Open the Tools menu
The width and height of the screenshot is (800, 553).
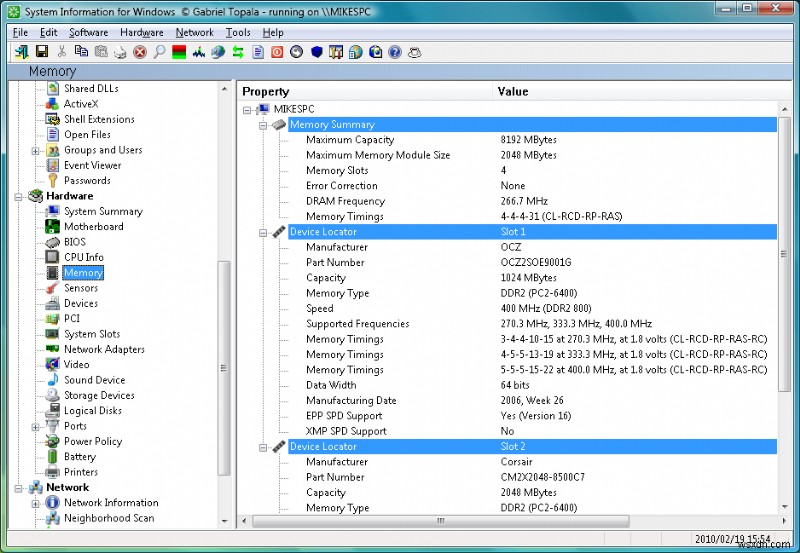coord(238,32)
